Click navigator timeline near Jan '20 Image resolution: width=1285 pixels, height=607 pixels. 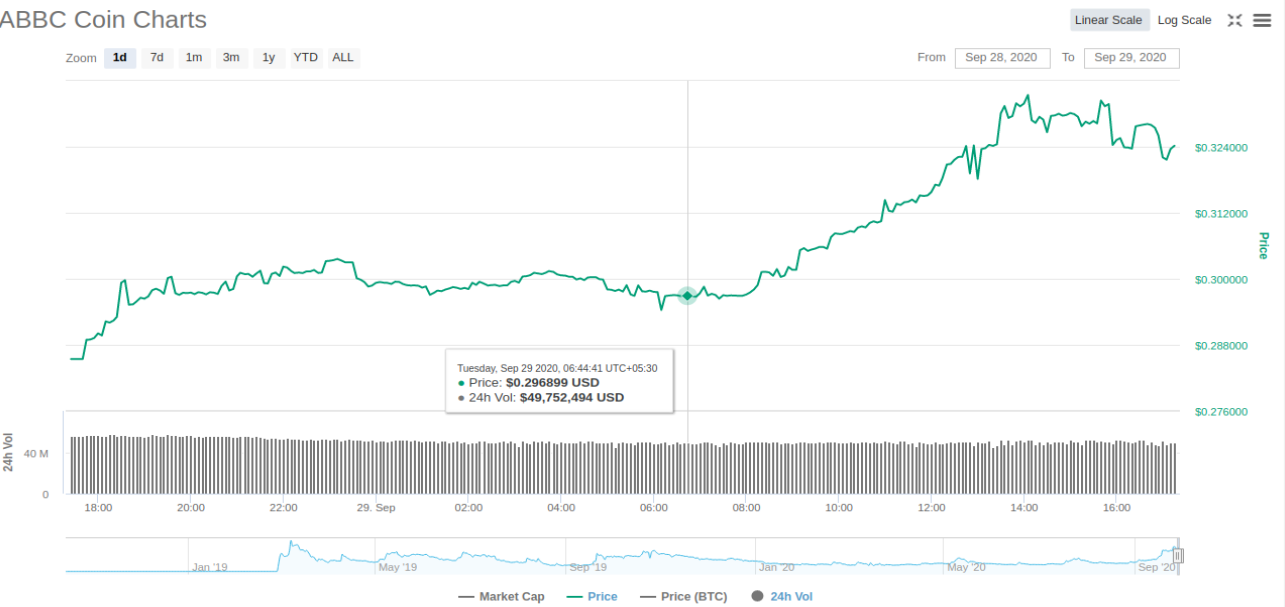776,567
